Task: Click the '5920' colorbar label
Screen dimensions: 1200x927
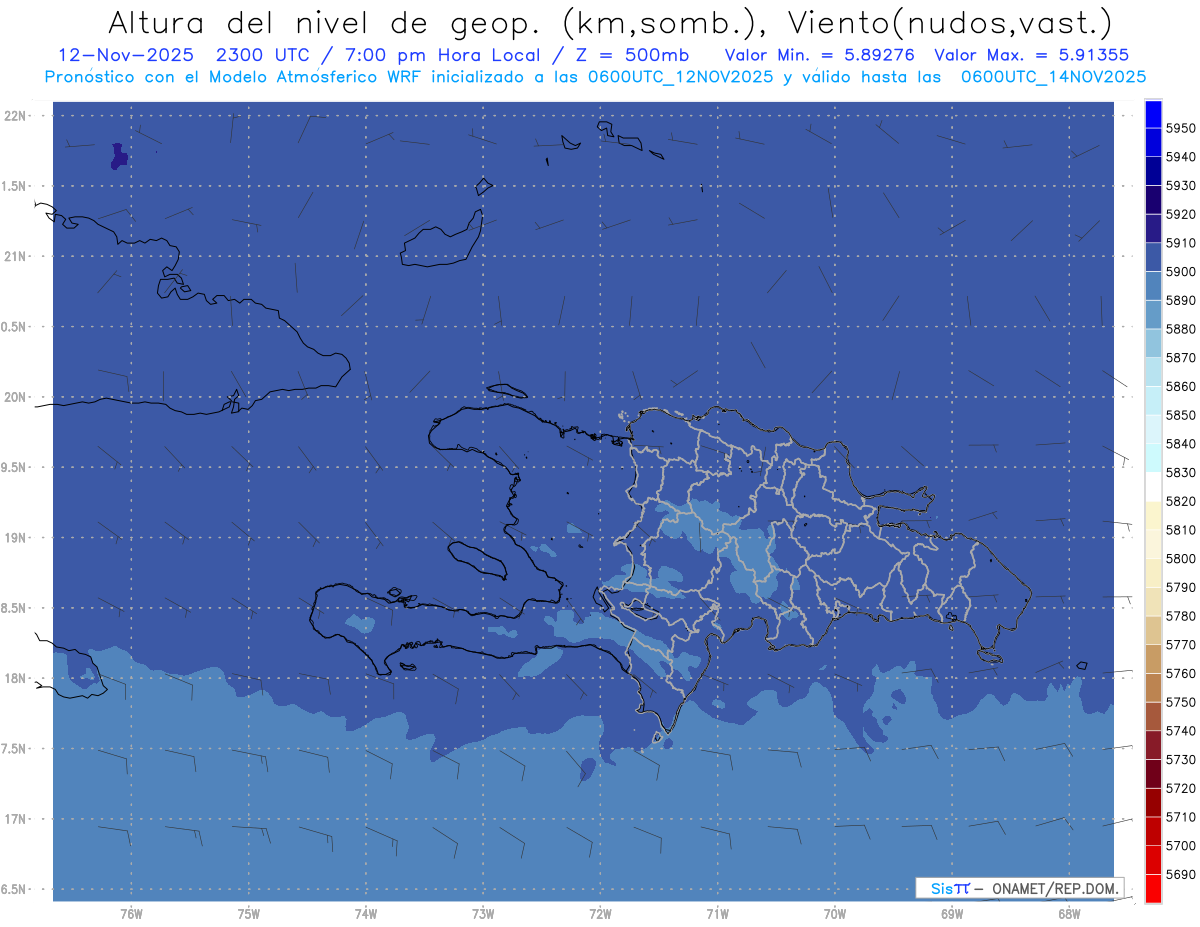Action: pos(1181,214)
